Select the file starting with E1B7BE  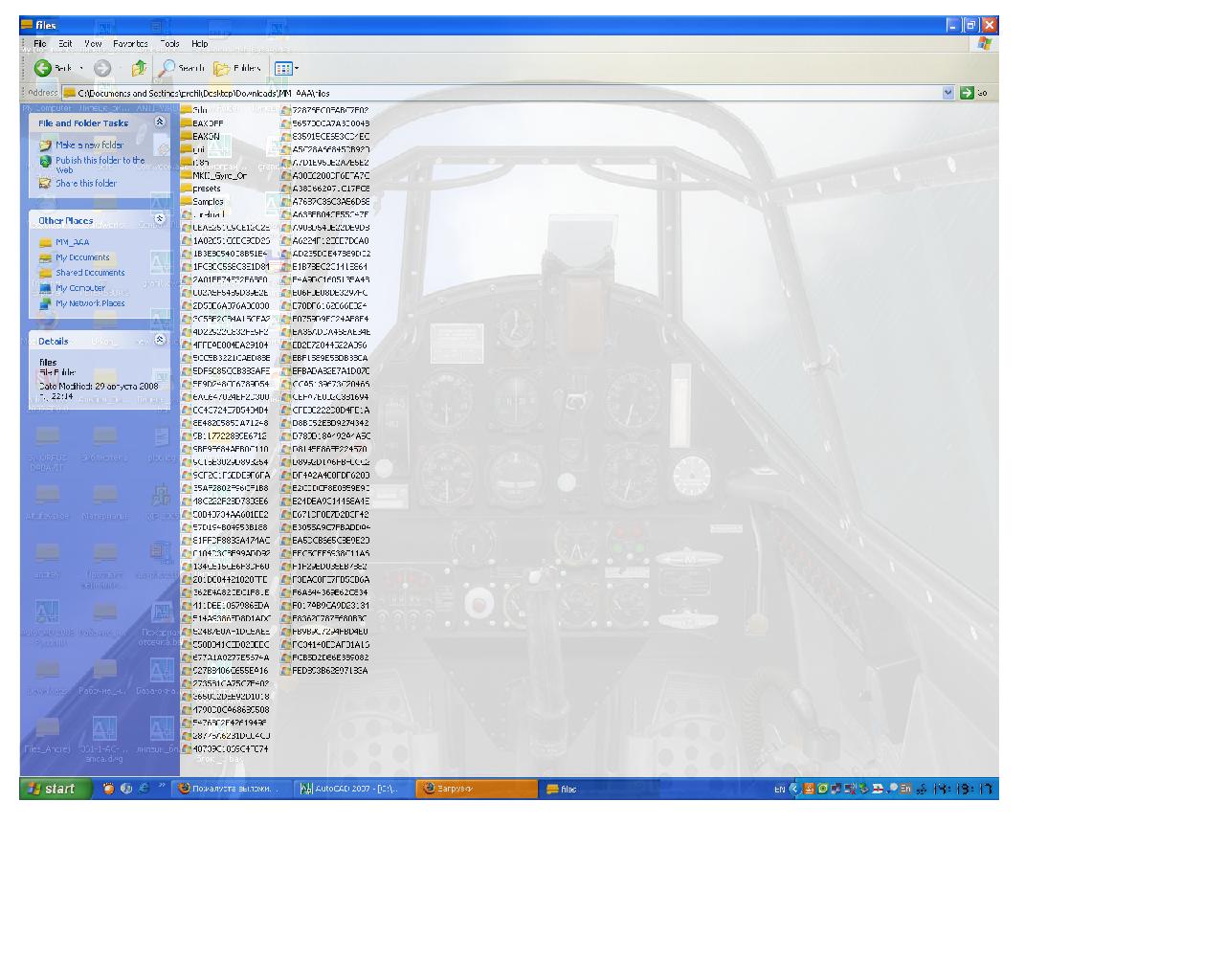point(324,267)
